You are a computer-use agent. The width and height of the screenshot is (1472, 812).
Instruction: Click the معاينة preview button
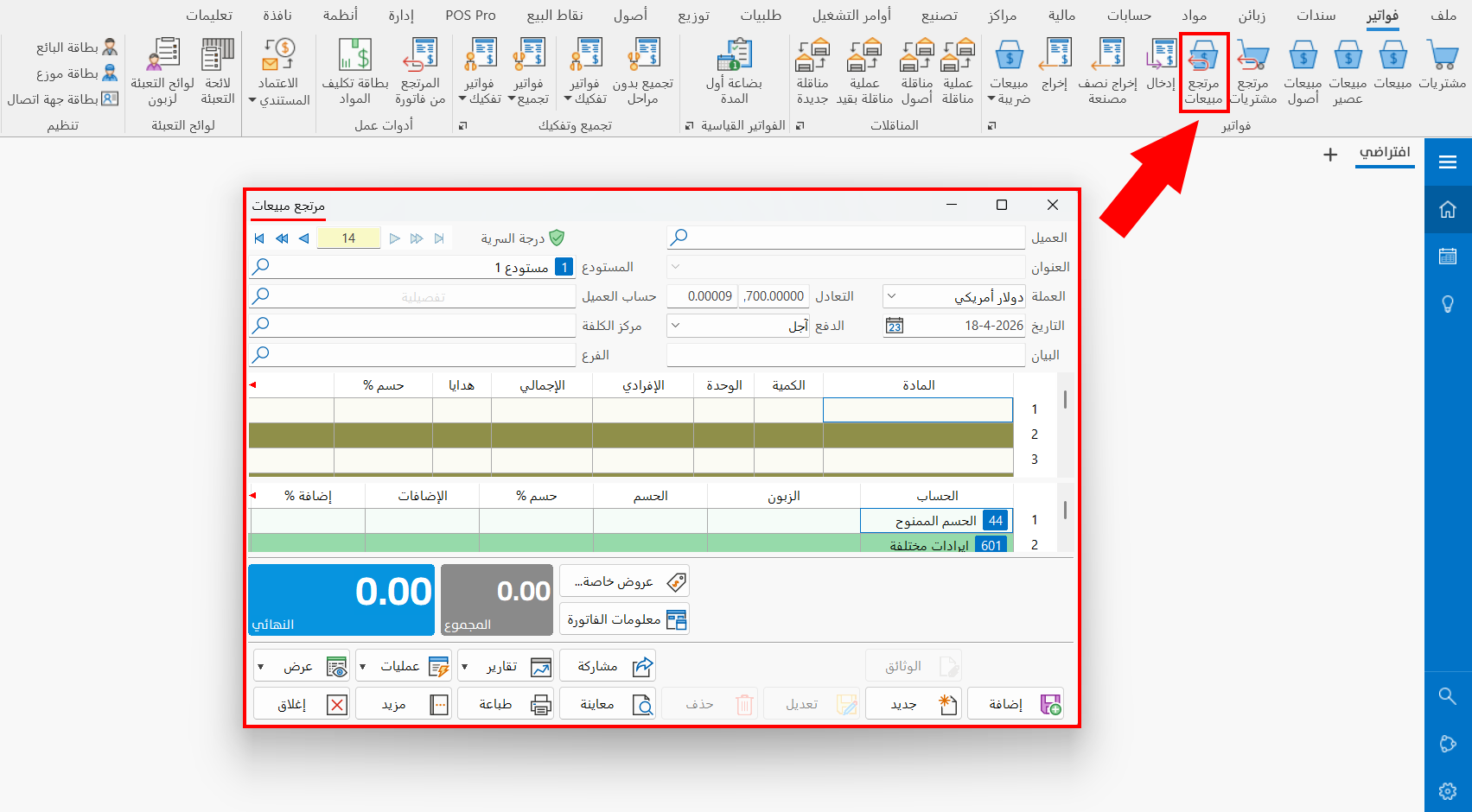click(x=608, y=705)
